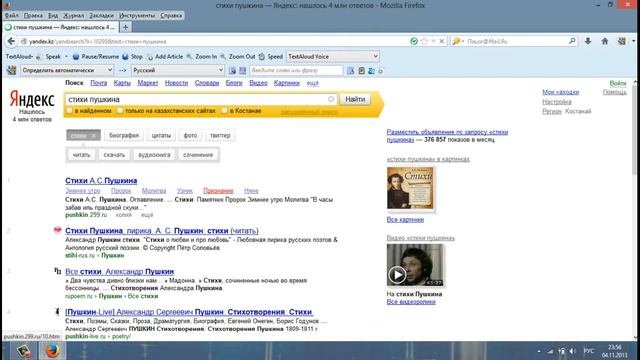Remove the selected 'стихи' filter chip
Image resolution: width=640 pixels, height=360 pixels.
(93, 136)
